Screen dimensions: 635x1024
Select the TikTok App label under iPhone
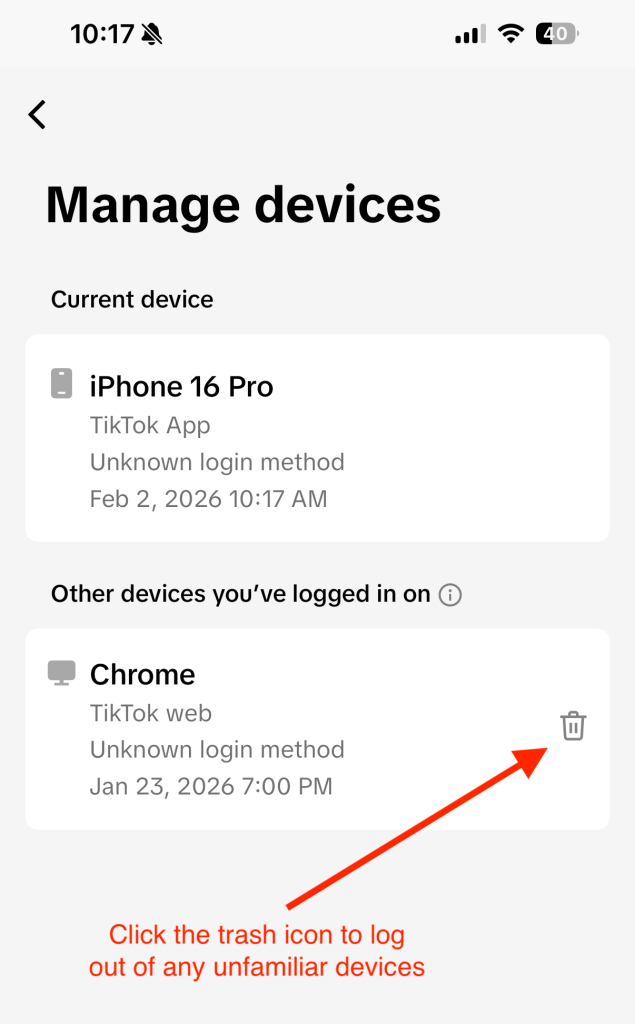[149, 424]
